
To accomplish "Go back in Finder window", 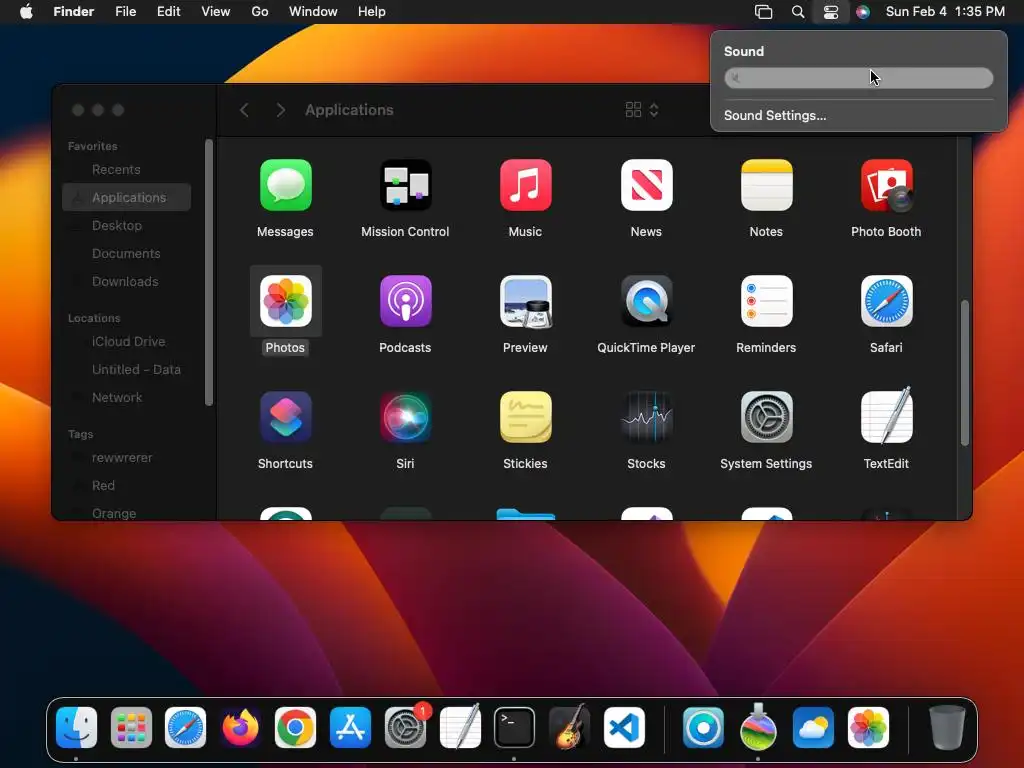I will [x=244, y=110].
